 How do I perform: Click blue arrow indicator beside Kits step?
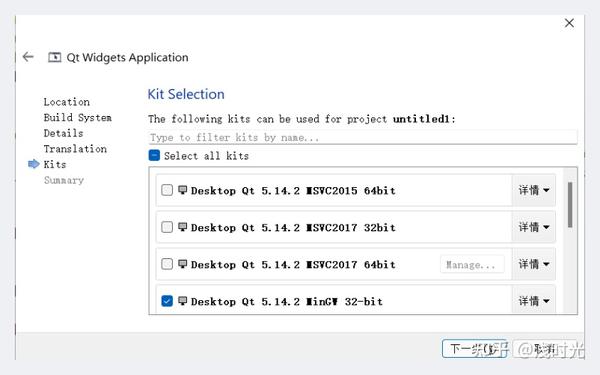(34, 164)
